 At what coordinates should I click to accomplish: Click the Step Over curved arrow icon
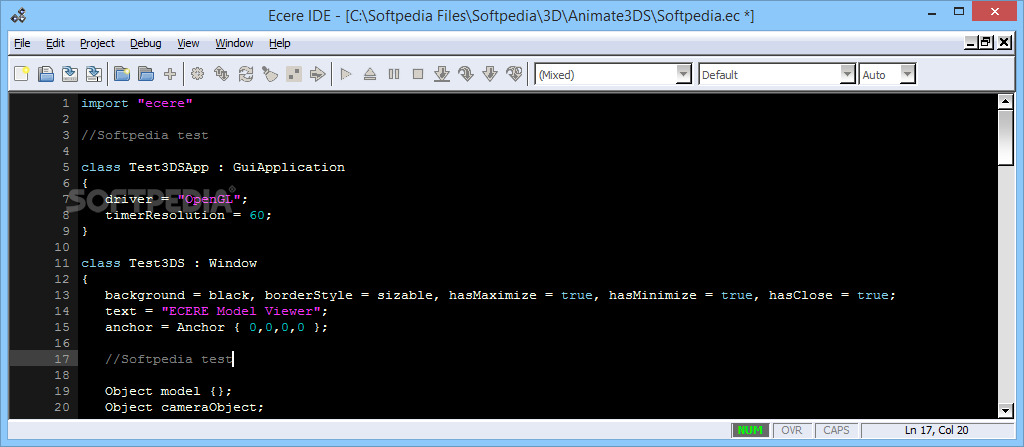pos(466,74)
